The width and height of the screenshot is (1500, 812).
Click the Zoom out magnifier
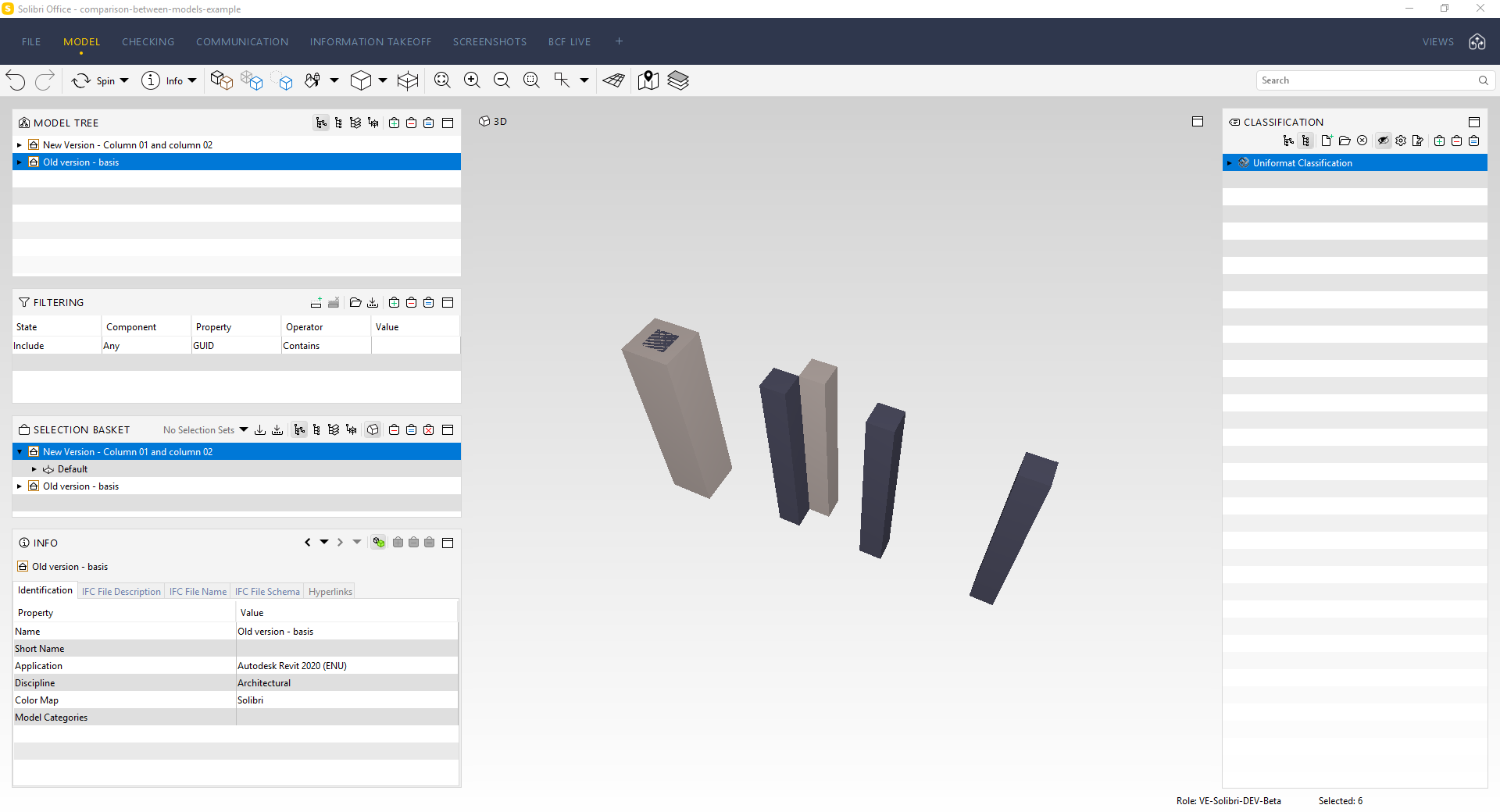502,80
